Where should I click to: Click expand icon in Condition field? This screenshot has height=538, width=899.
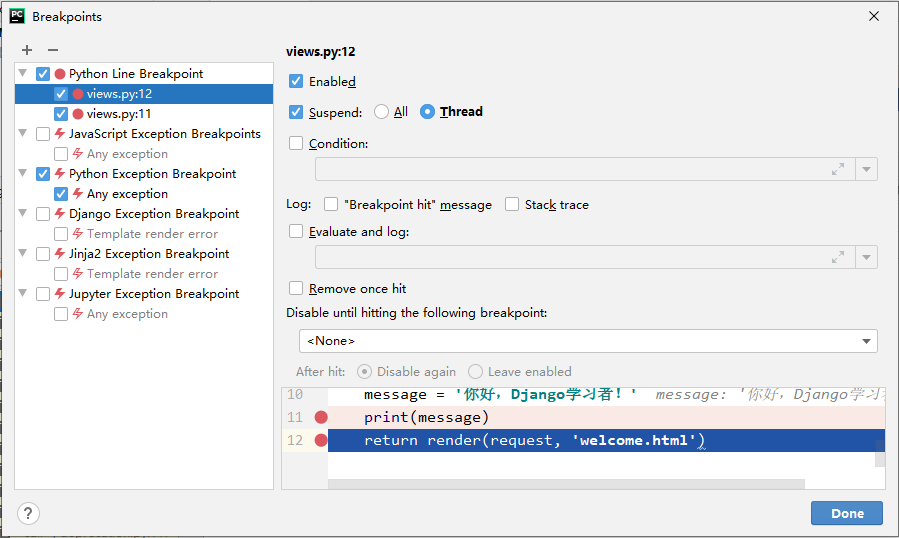click(838, 169)
